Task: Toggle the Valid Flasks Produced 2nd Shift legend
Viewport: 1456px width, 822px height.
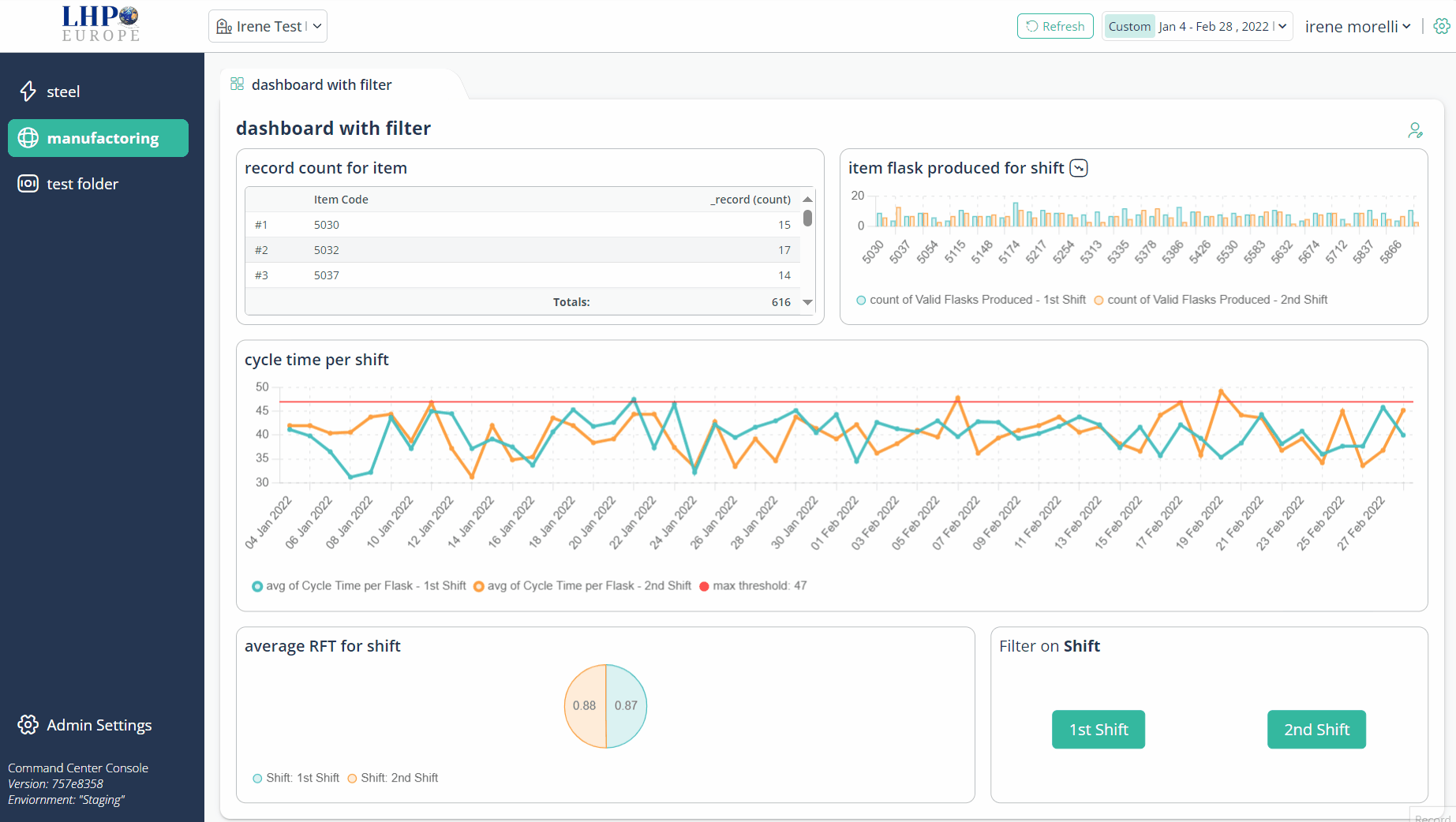Action: 1211,300
